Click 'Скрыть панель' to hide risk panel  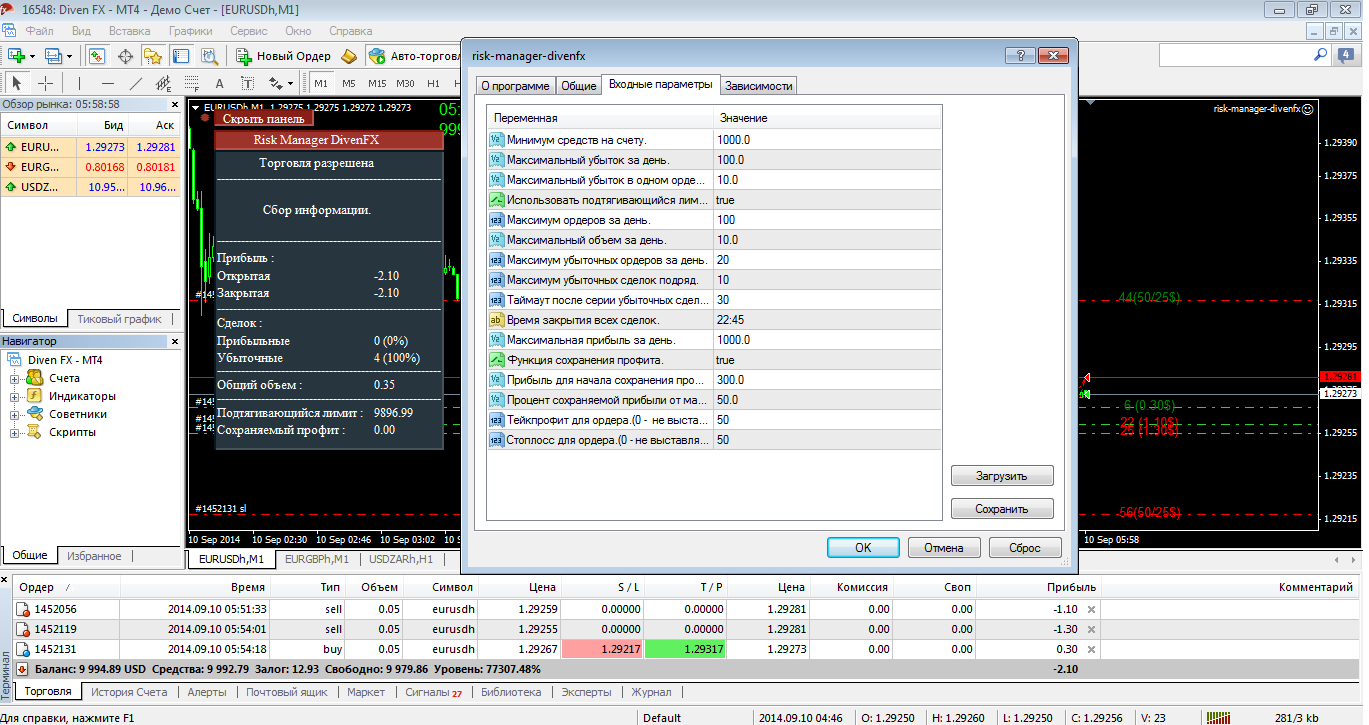point(264,119)
